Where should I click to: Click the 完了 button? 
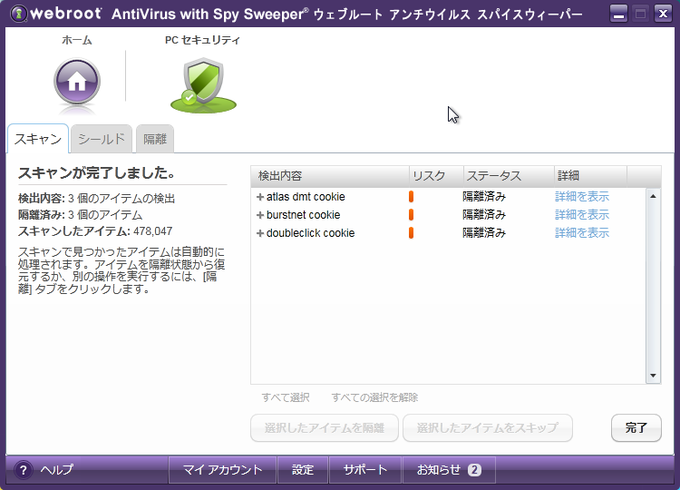[636, 428]
